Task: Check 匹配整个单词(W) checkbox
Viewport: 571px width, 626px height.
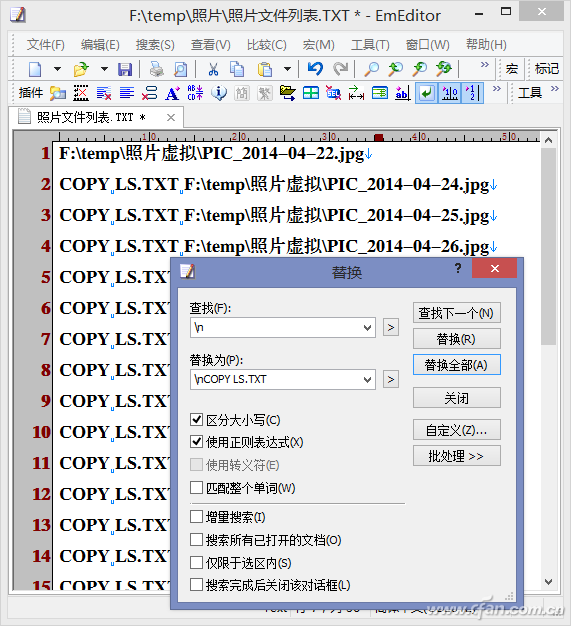Action: click(196, 487)
